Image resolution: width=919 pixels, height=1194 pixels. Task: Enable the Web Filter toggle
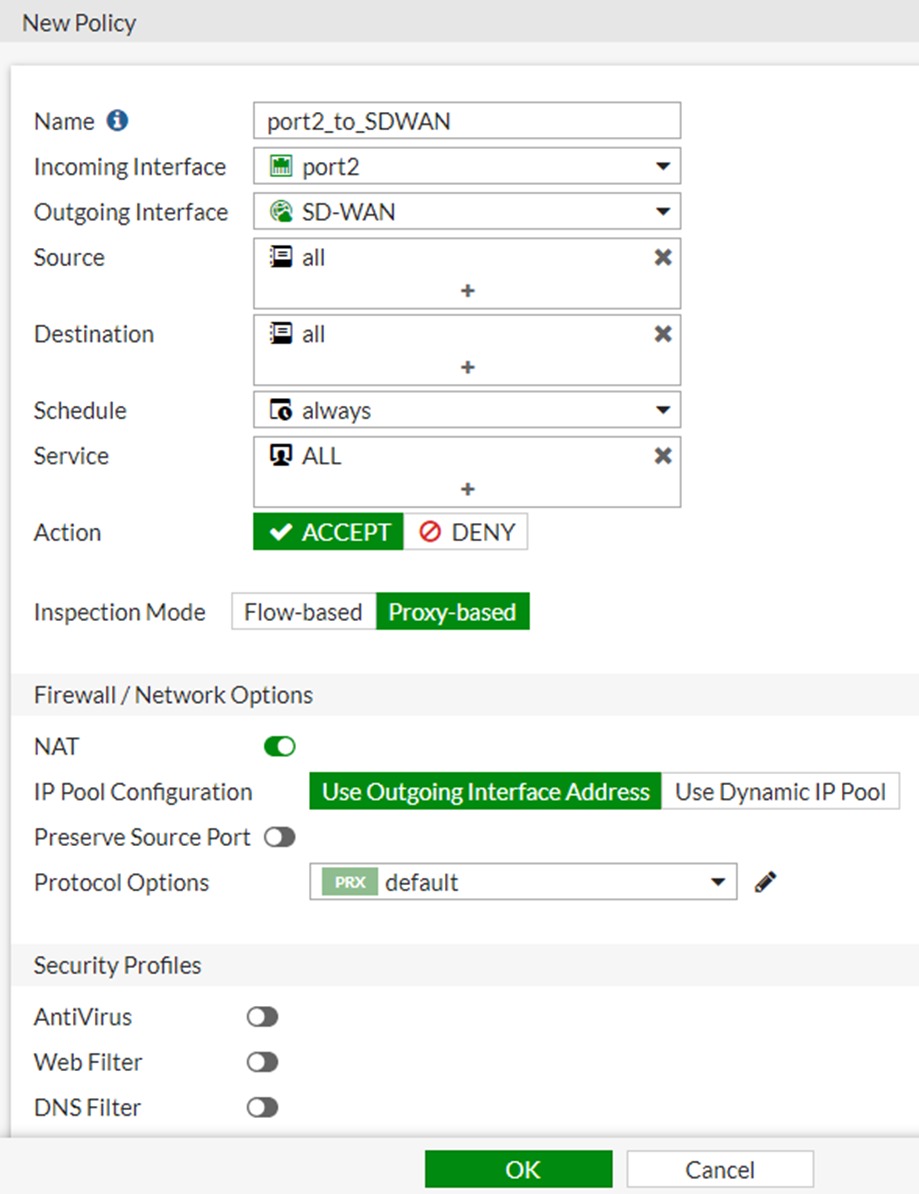[x=263, y=1062]
